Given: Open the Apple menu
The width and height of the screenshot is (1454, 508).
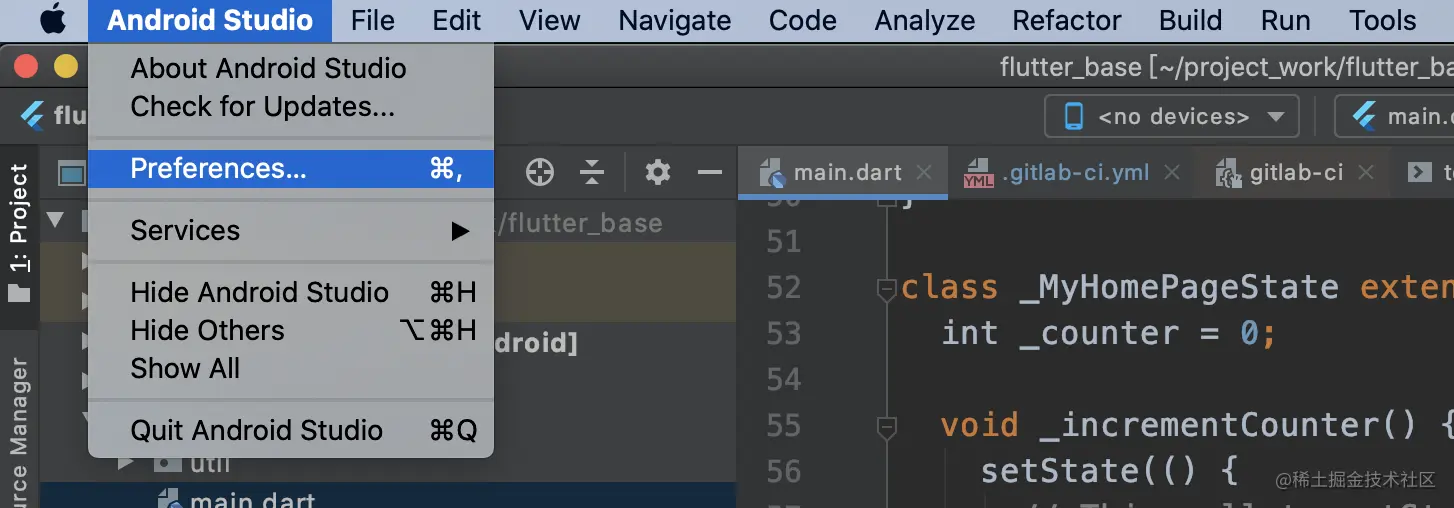Looking at the screenshot, I should (x=52, y=20).
